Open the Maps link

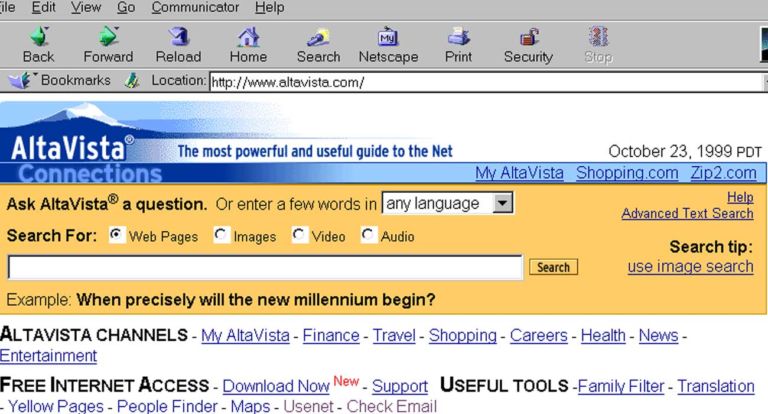click(x=250, y=406)
